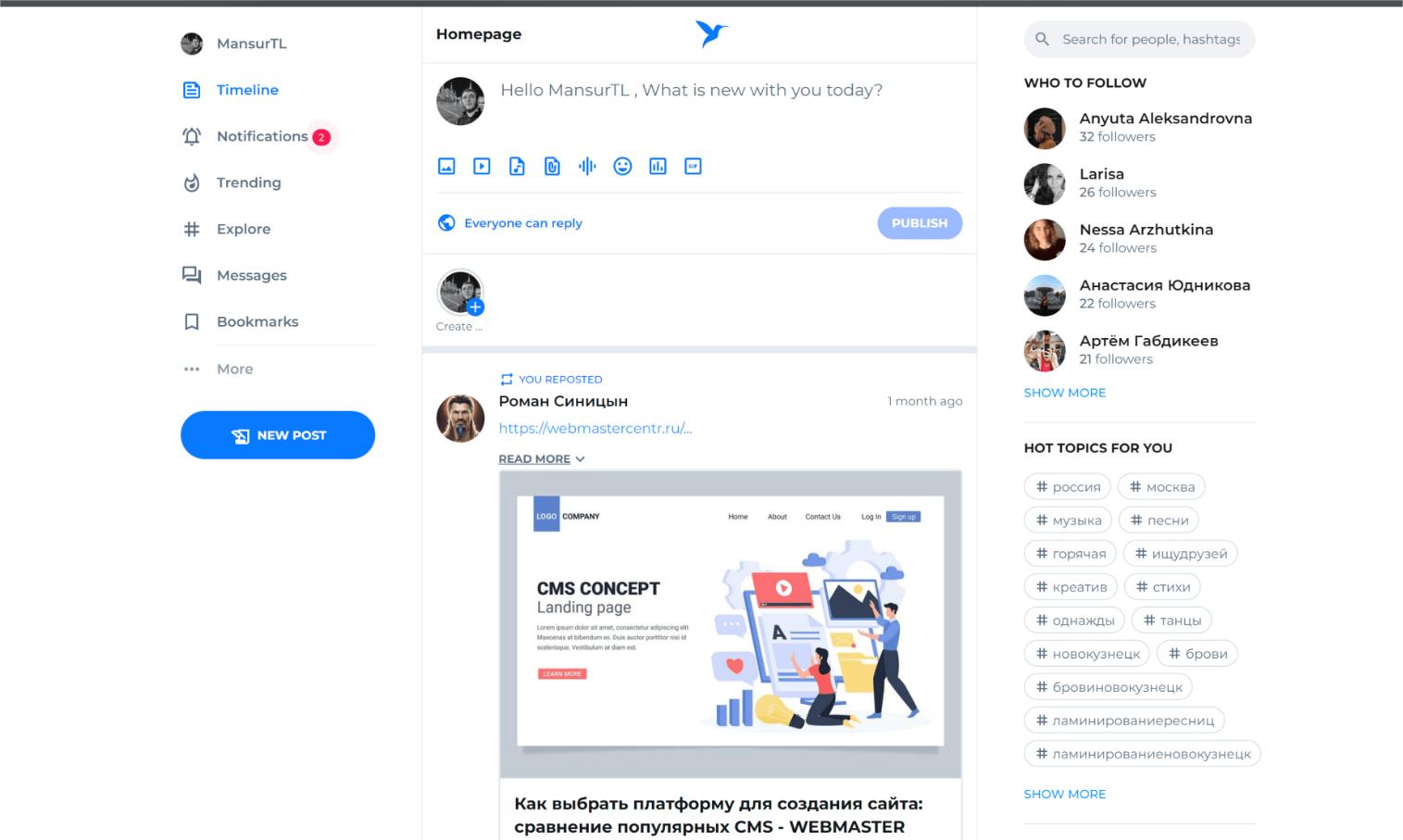1403x840 pixels.
Task: Open the MansurTL profile in the sidebar
Action: click(x=234, y=44)
